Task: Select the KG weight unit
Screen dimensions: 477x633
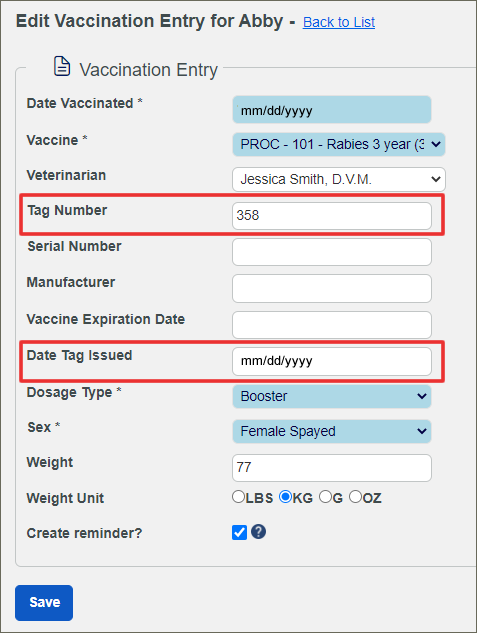Action: point(285,497)
